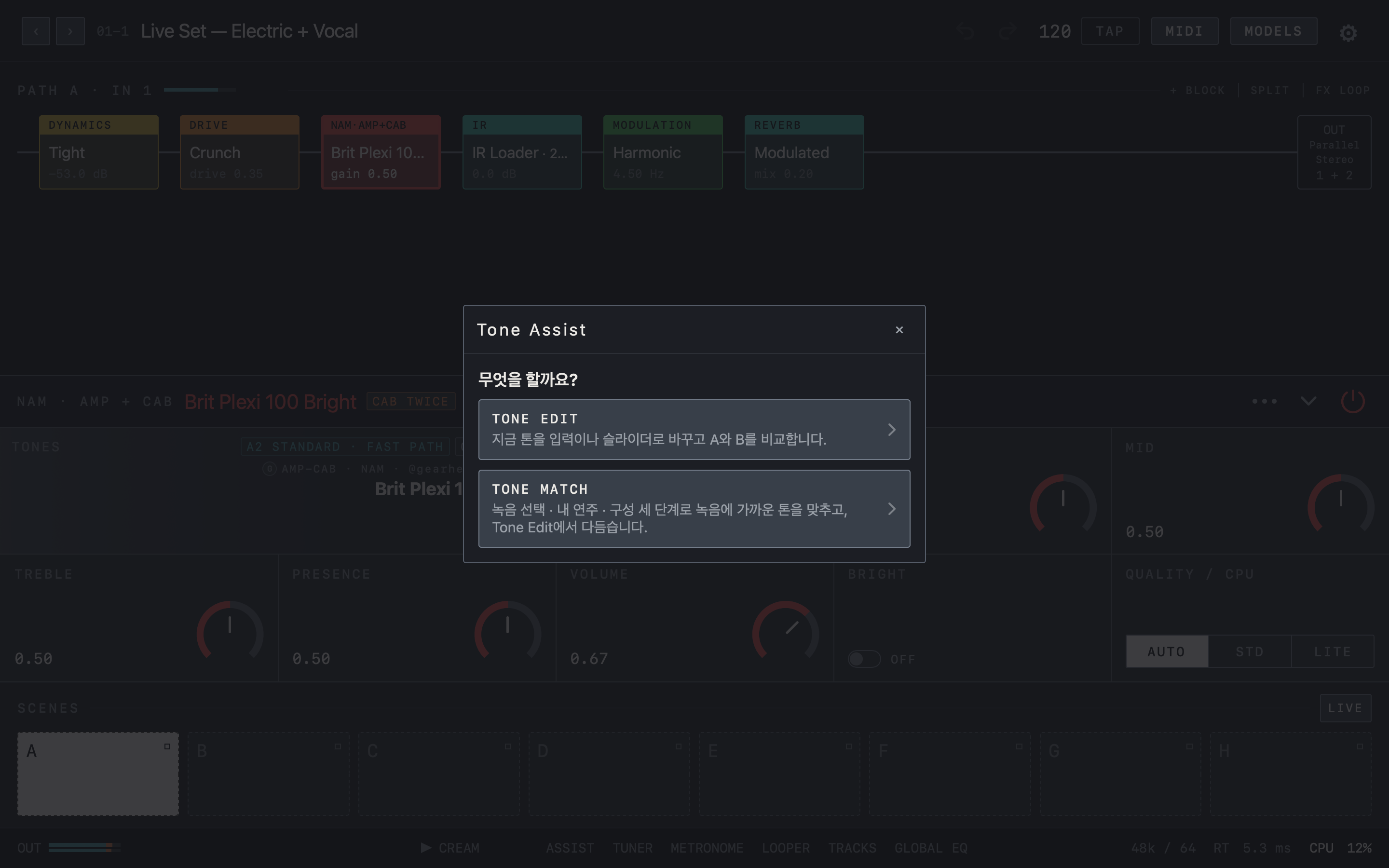
Task: Select STD quality mode
Action: [1250, 651]
